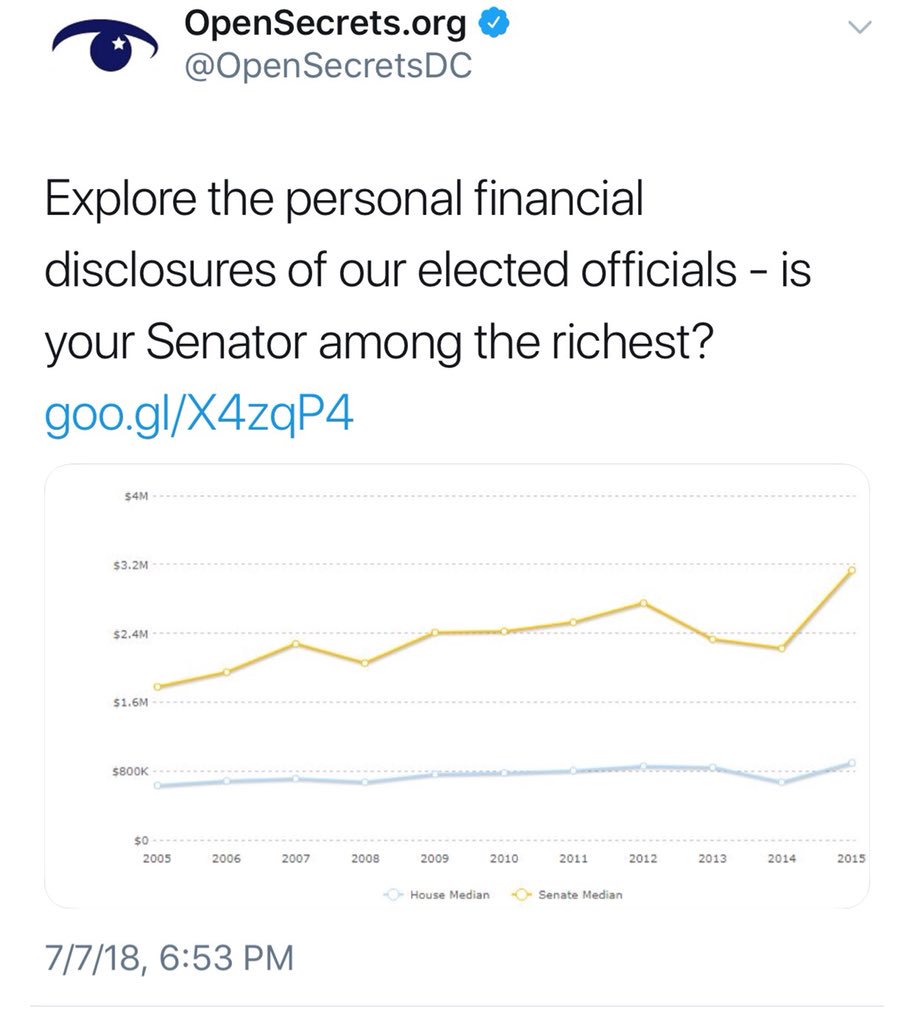Toggle the Senate Median legend series

tap(568, 894)
